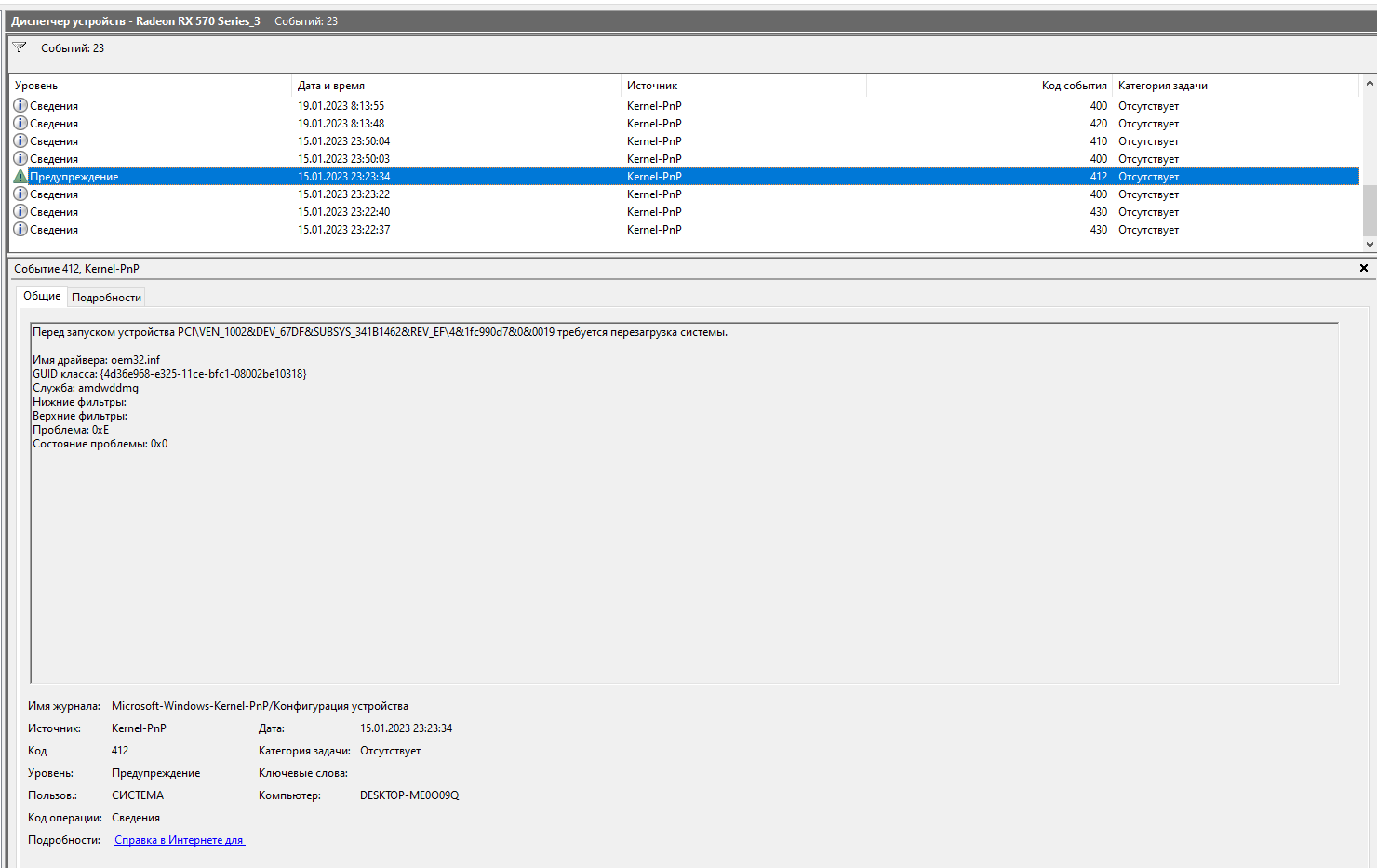Click the DESKTOP-ME0O09Q computer name value
The image size is (1377, 868).
coord(409,795)
